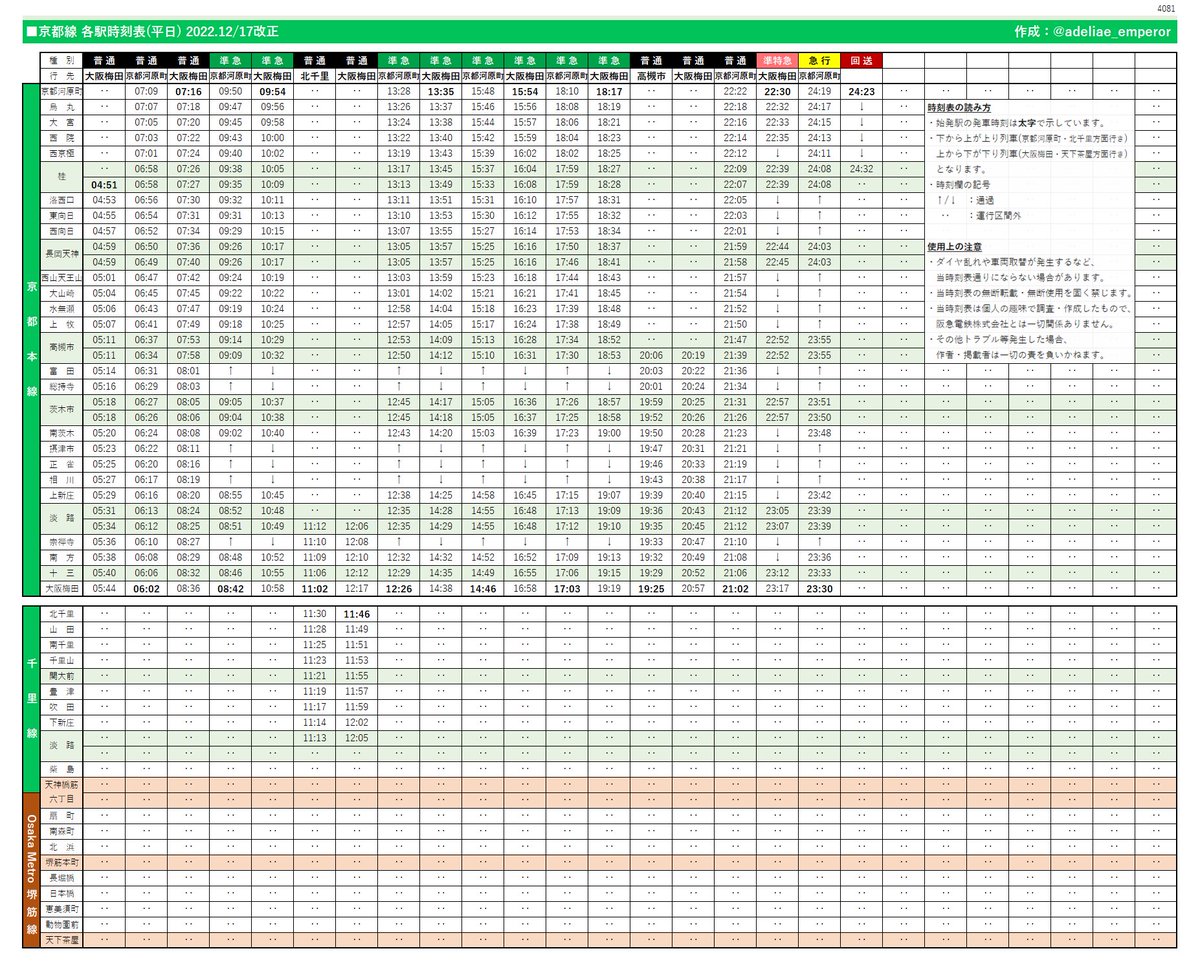Select the bold 15:54 departure time
Viewport: 1200px width, 964px height.
pyautogui.click(x=525, y=91)
